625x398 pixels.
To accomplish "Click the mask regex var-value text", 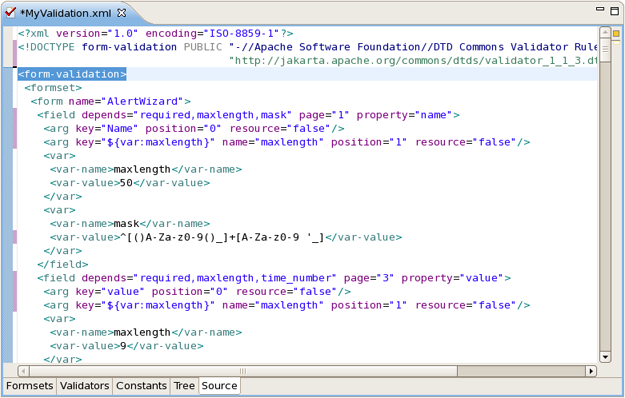I will (222, 237).
